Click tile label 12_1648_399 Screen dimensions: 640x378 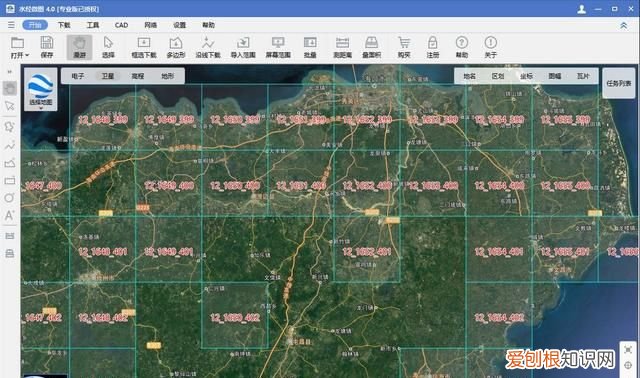point(103,120)
